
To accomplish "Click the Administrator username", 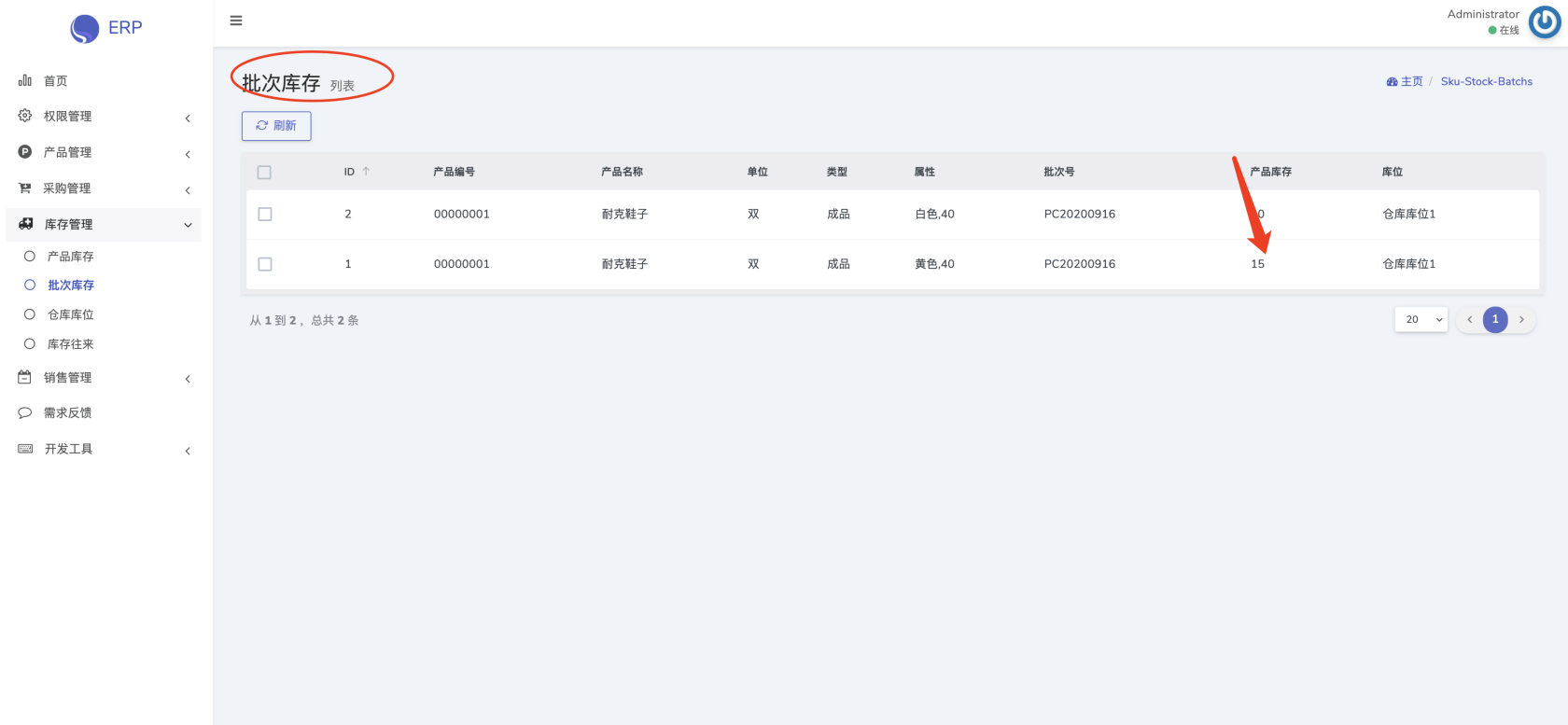I will [x=1483, y=14].
